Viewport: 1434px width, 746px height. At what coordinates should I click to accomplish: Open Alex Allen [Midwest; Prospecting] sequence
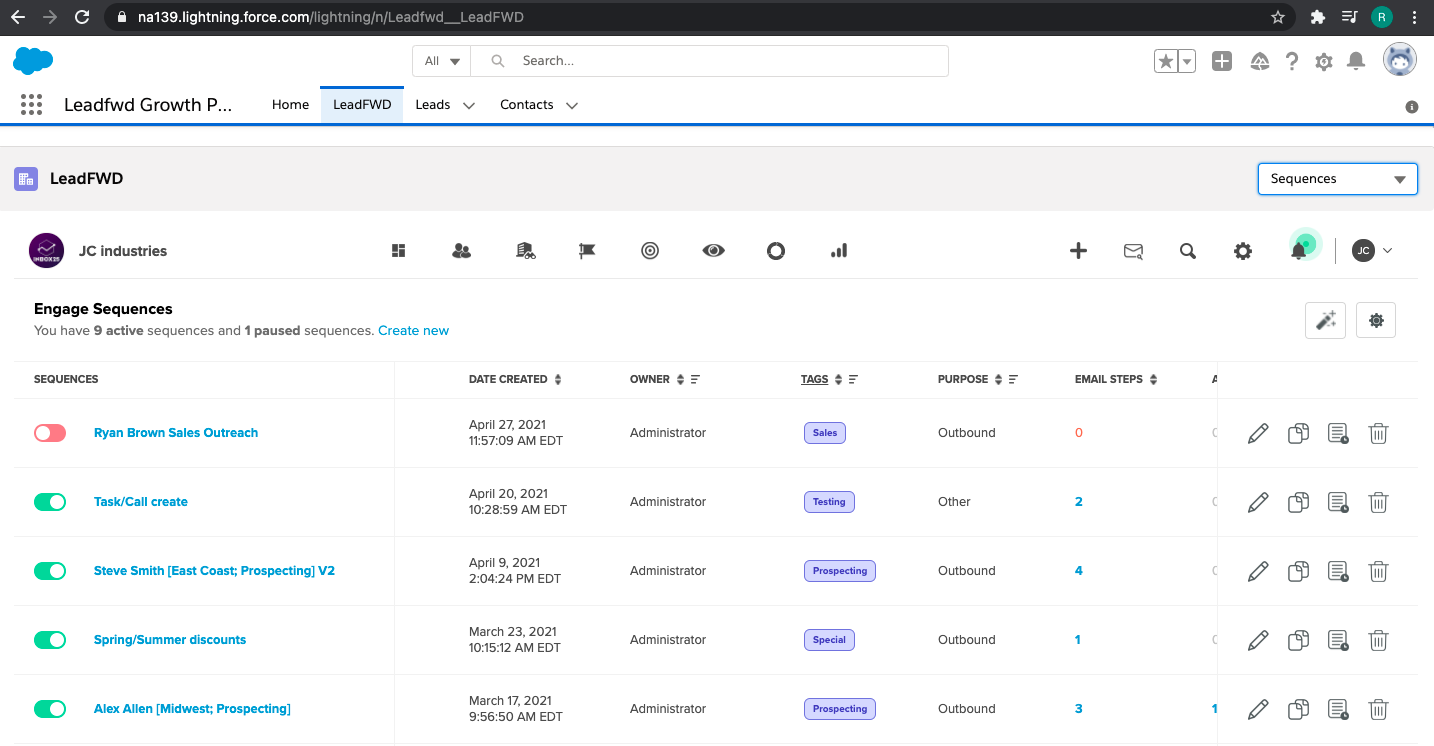pos(192,709)
